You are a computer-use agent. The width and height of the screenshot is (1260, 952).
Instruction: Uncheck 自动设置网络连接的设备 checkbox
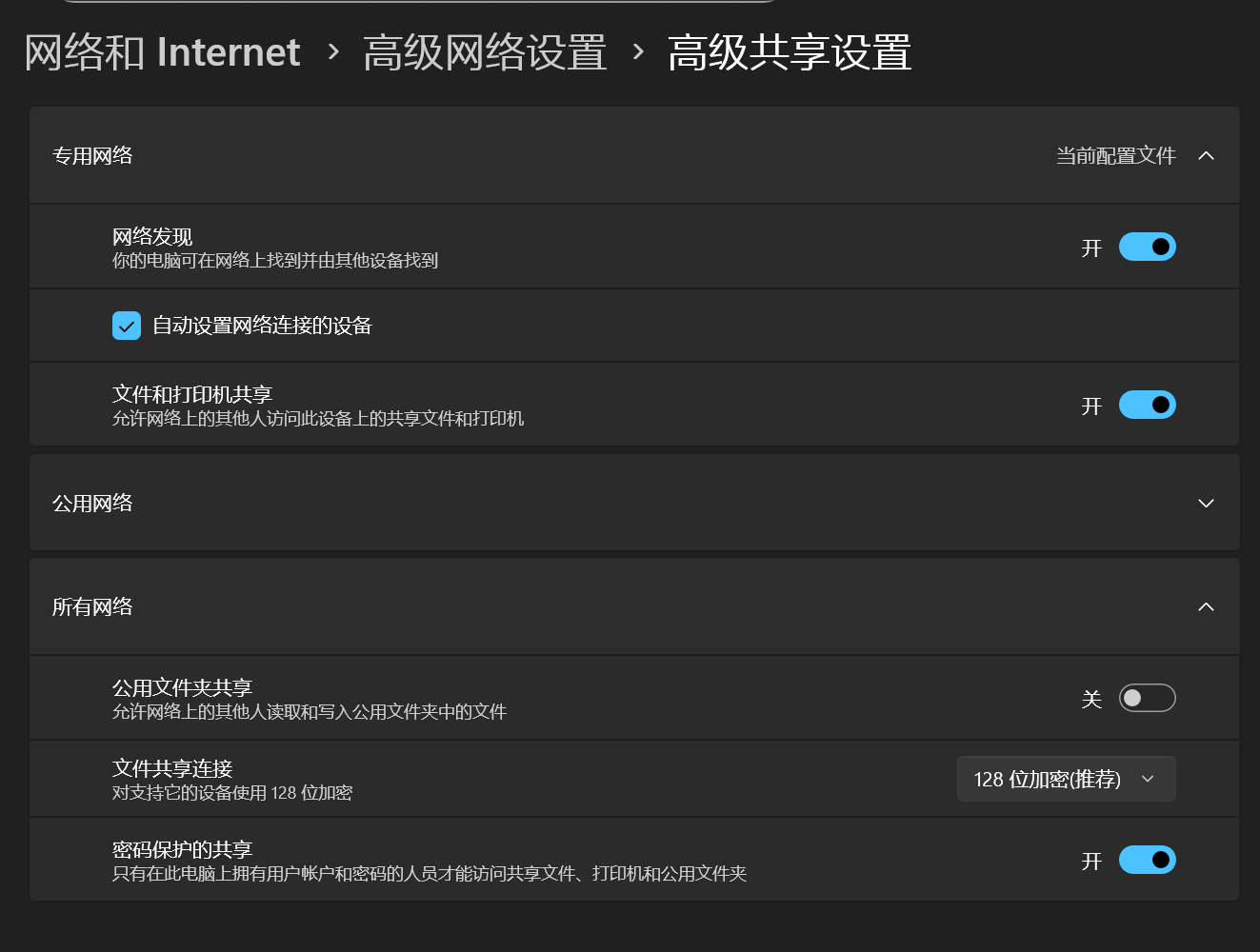coord(127,326)
